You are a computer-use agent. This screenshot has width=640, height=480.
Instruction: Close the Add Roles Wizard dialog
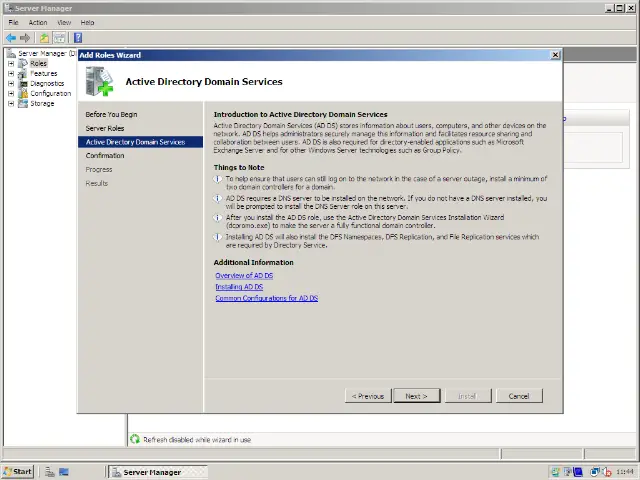point(555,55)
